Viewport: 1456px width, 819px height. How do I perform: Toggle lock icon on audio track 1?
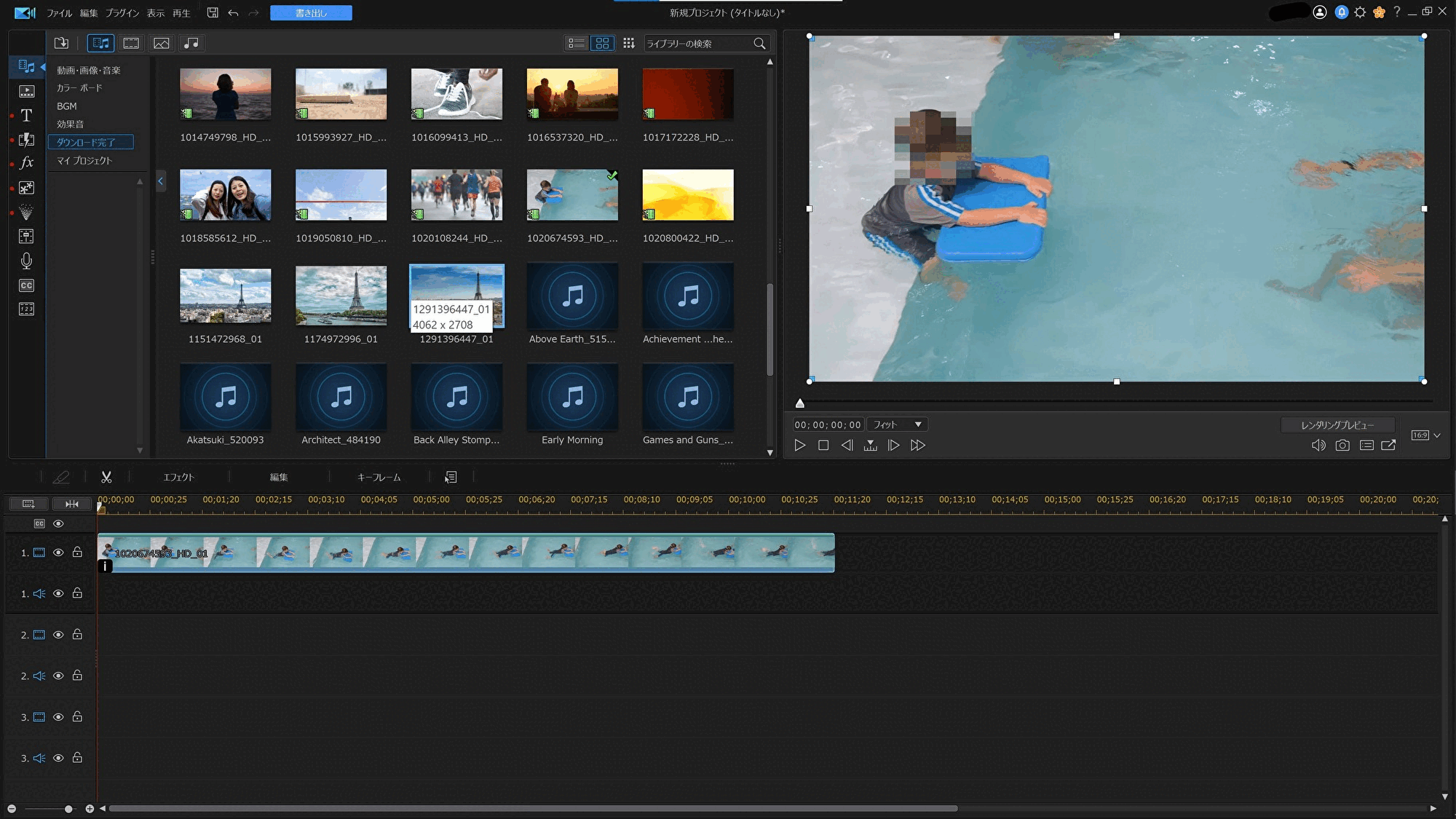(x=77, y=593)
